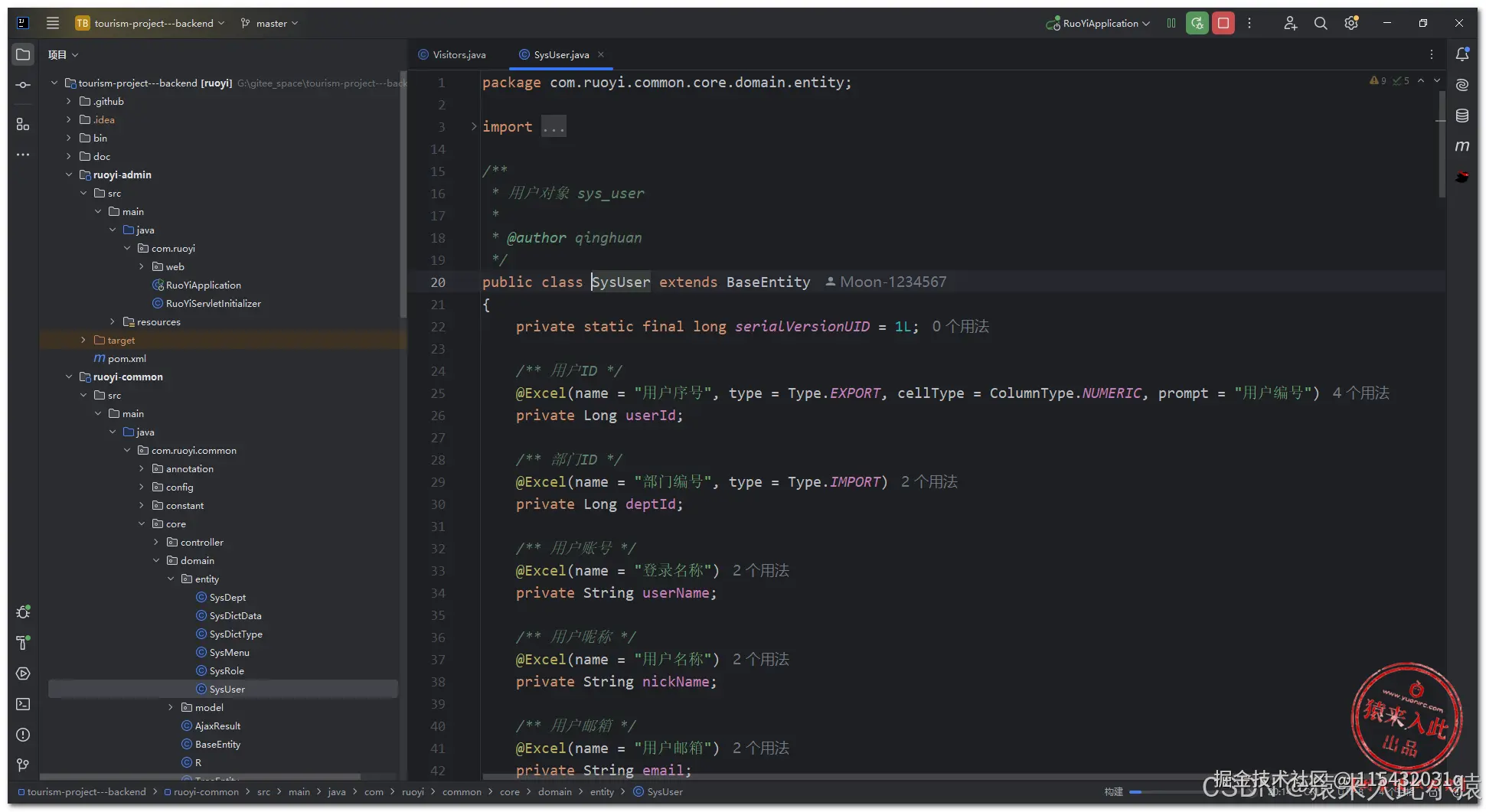Open AjaxResult in project tree

tap(211, 726)
